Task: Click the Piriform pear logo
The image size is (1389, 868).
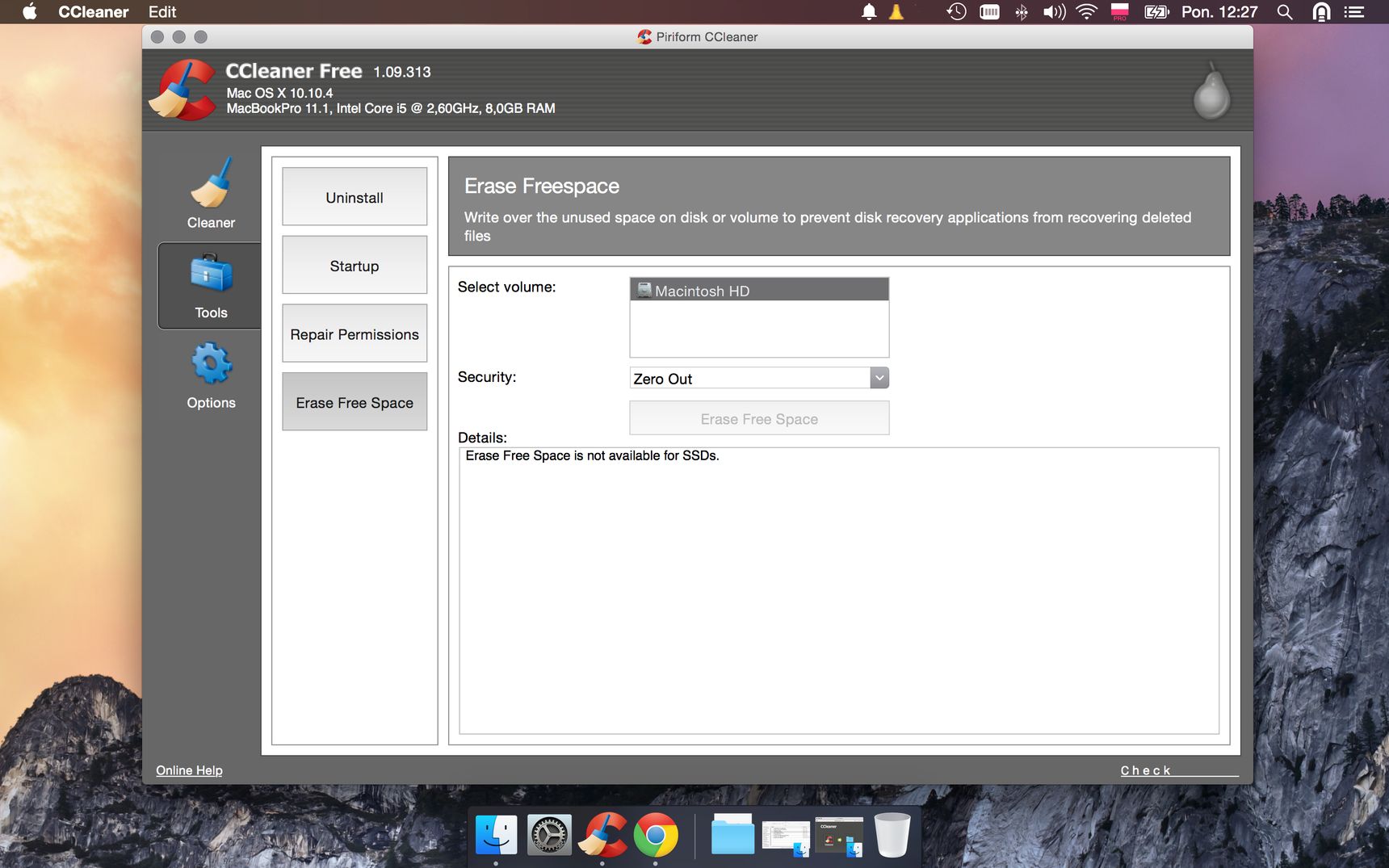Action: click(x=1211, y=91)
